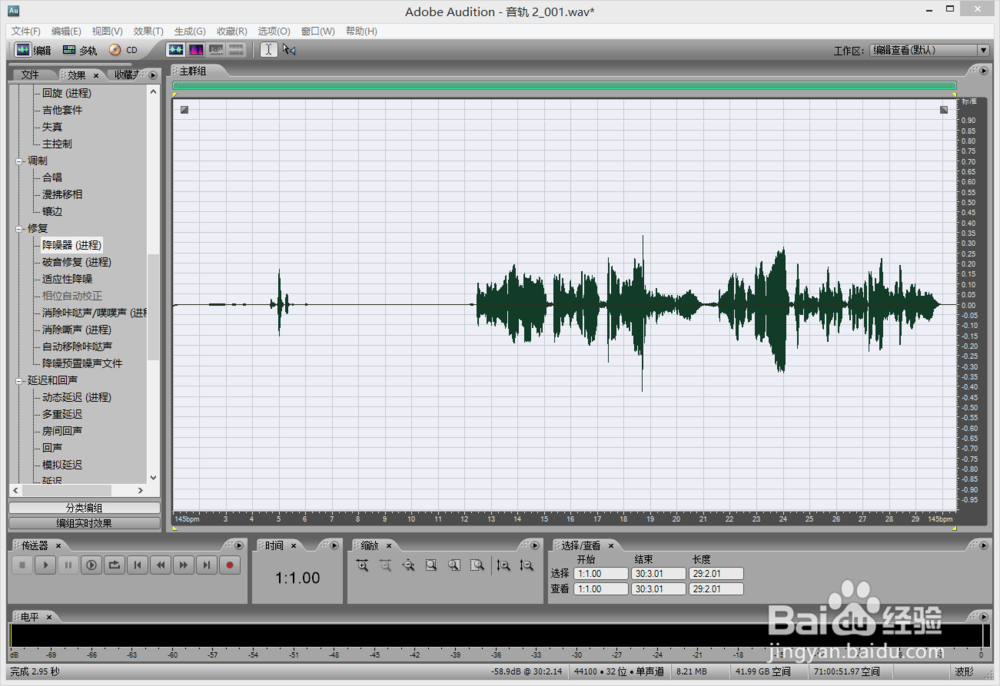
Task: Select 适应性降噪 effect
Action: coord(67,279)
